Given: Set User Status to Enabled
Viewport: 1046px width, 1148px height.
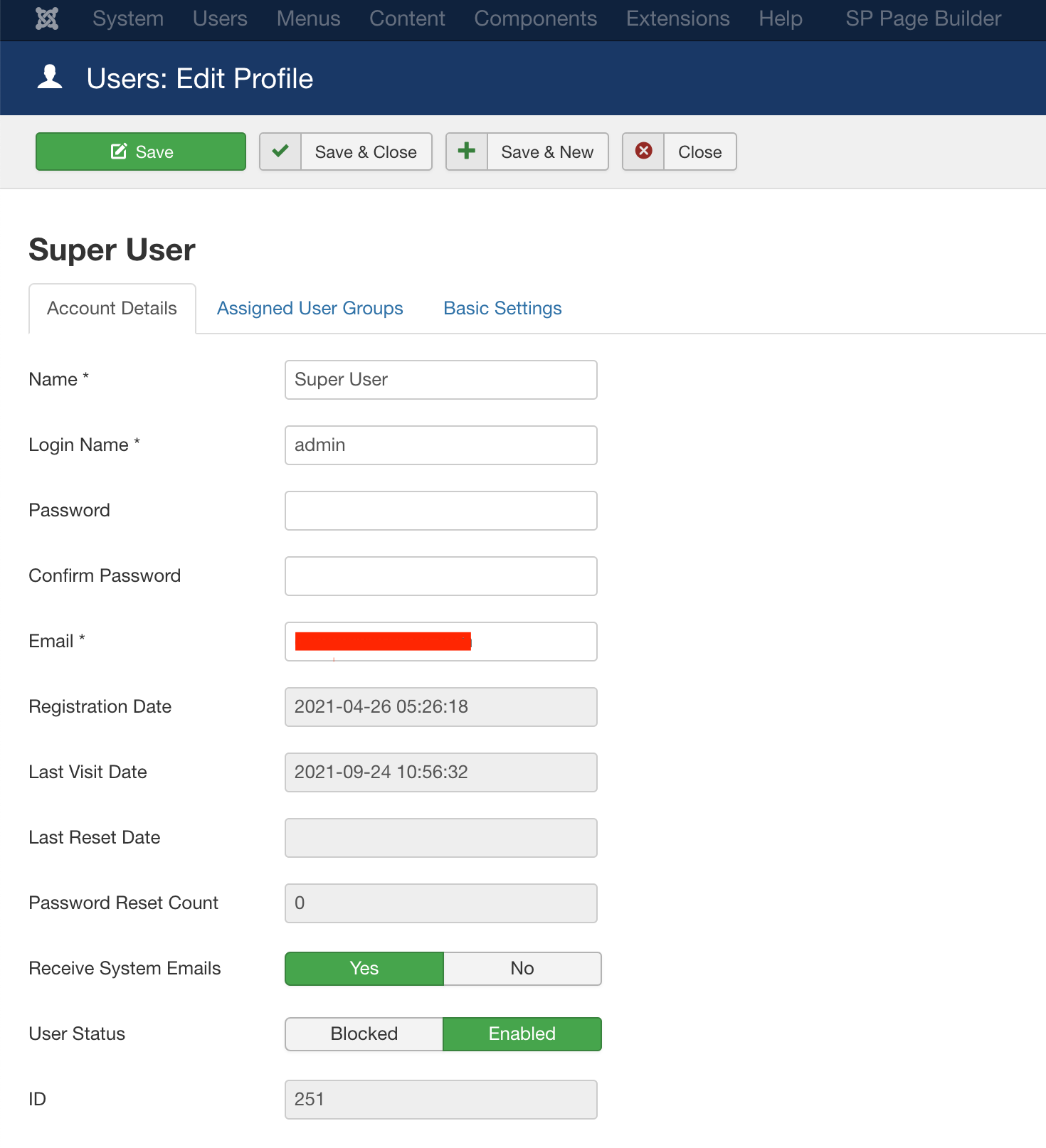Looking at the screenshot, I should (522, 1034).
